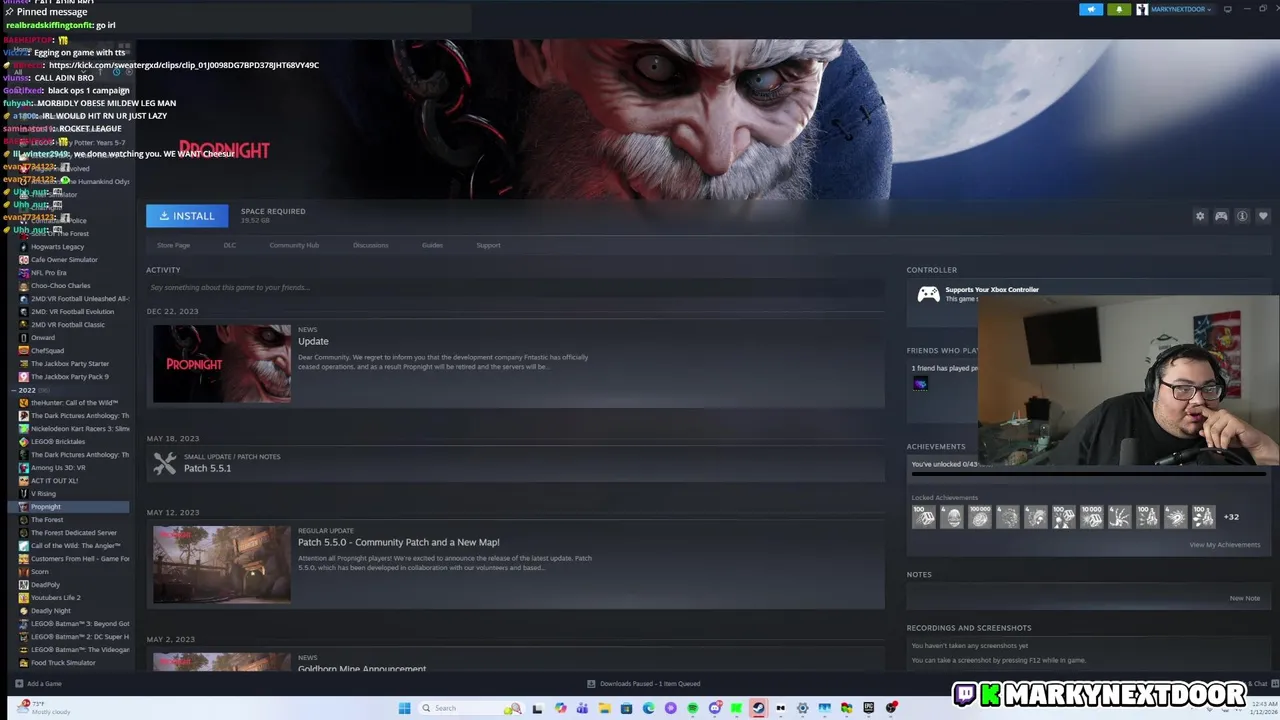Click View My Achievements link
Image resolution: width=1280 pixels, height=720 pixels.
(1224, 545)
